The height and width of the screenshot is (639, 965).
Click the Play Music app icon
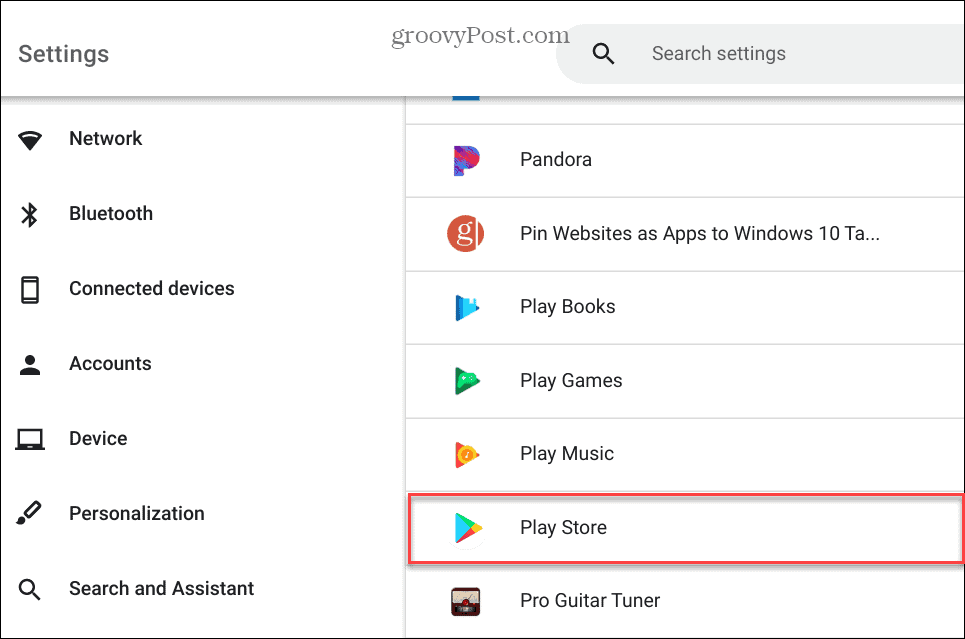(x=466, y=454)
